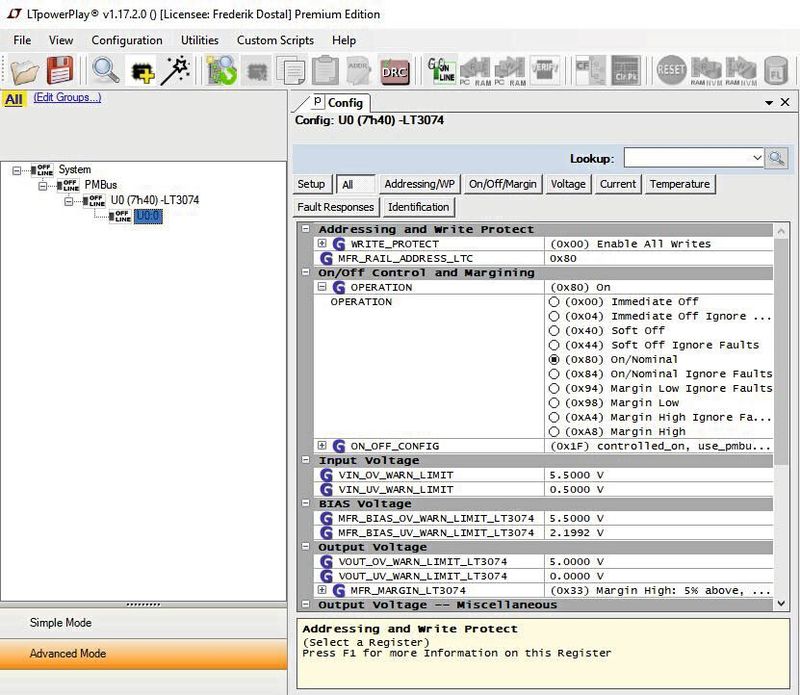The height and width of the screenshot is (695, 800).
Task: Select U0 (7h40) -LT3074 tree node
Action: click(154, 200)
